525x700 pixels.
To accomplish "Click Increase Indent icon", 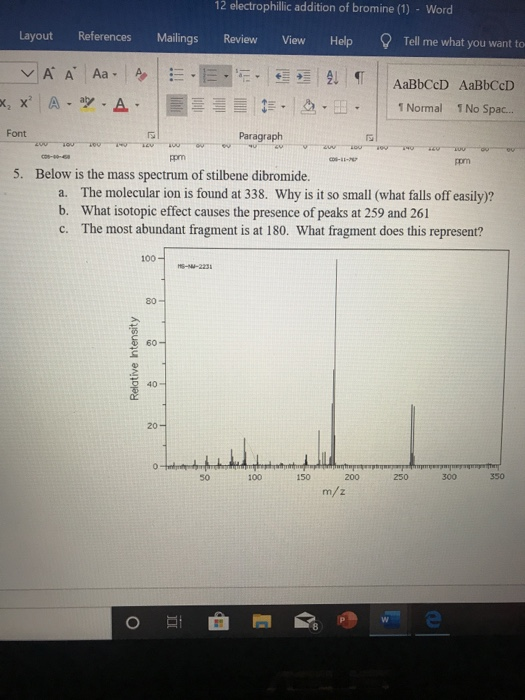I will [304, 77].
